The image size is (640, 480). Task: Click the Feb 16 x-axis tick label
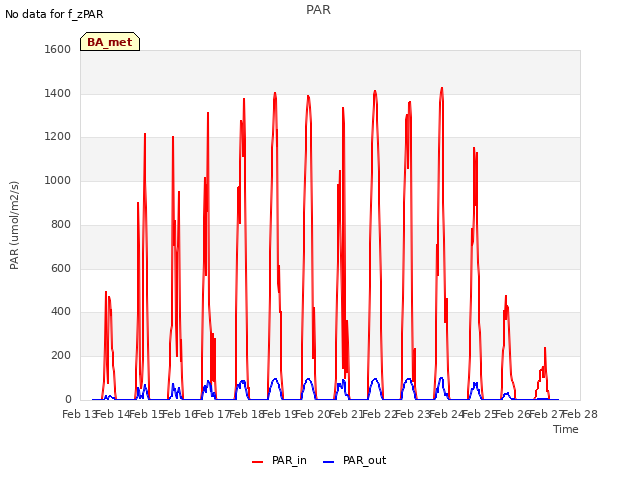click(x=180, y=414)
